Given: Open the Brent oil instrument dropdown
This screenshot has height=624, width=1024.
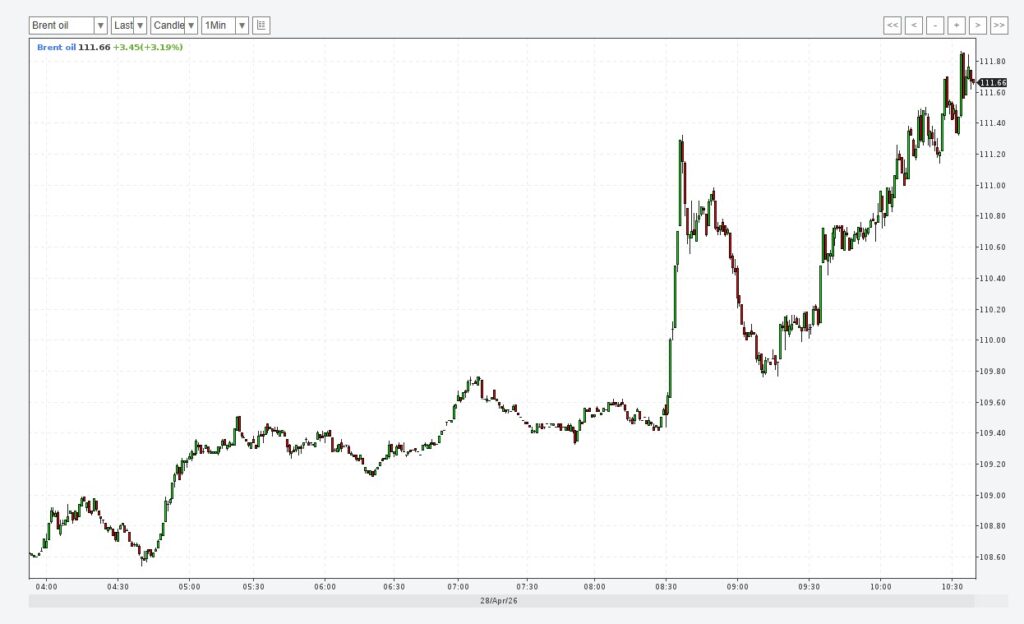Looking at the screenshot, I should tap(68, 25).
